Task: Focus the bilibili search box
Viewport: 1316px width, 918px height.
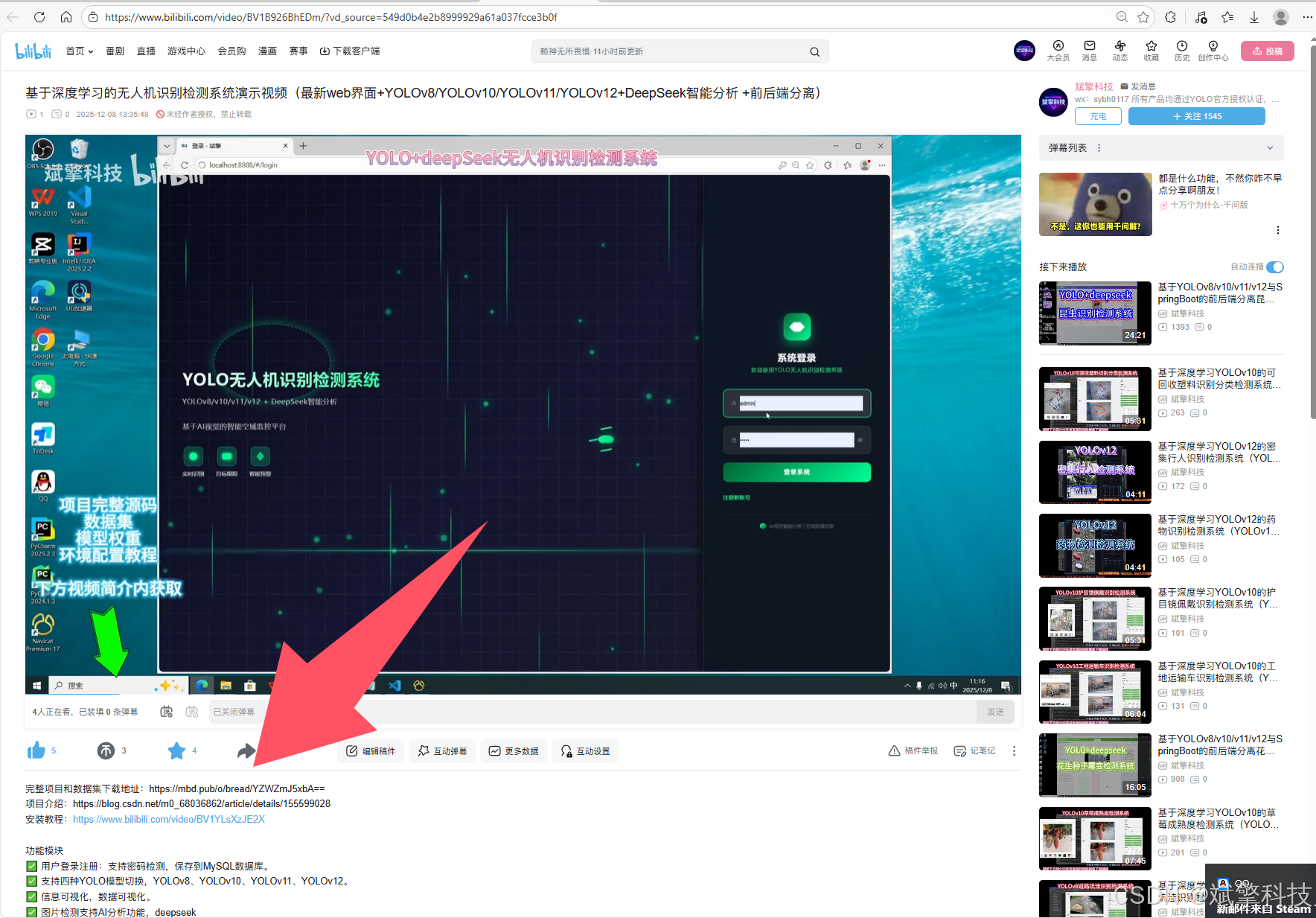Action: click(x=670, y=51)
